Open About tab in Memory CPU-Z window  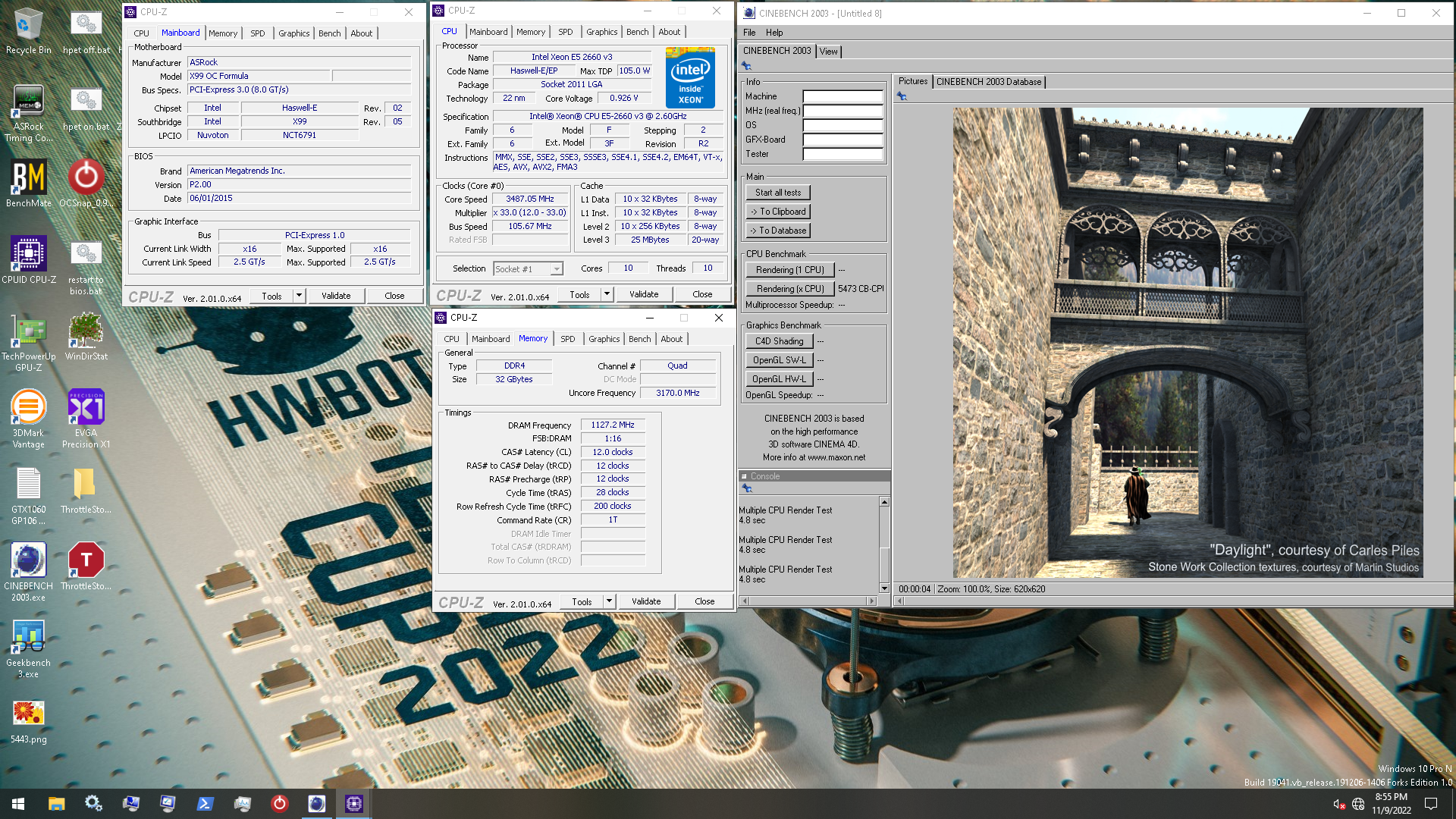pos(672,339)
